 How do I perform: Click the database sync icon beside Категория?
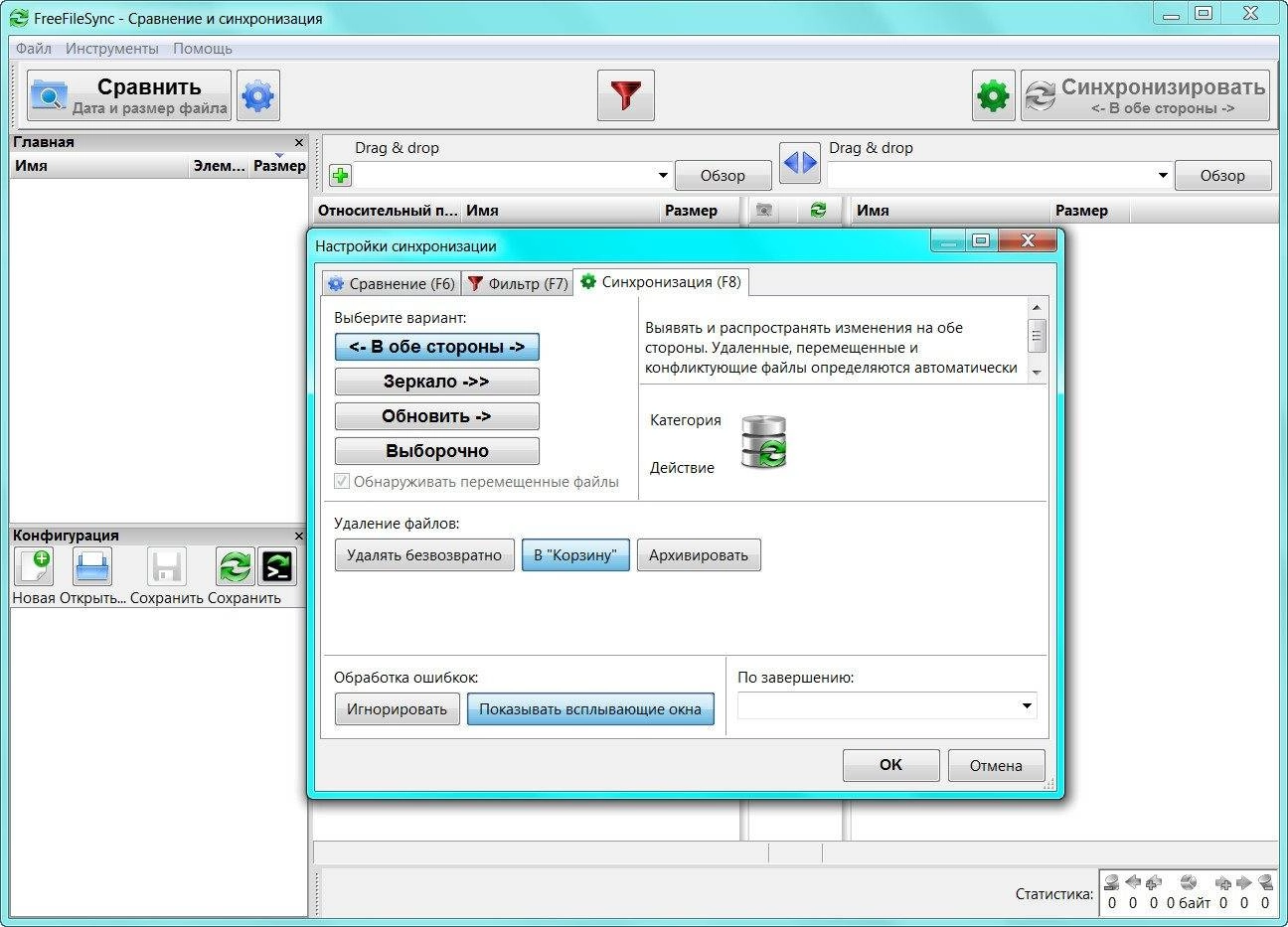pyautogui.click(x=763, y=443)
